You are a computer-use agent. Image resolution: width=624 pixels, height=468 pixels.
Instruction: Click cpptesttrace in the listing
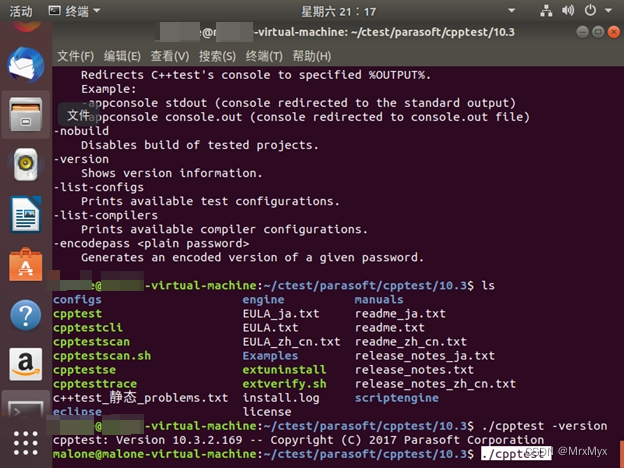(95, 384)
